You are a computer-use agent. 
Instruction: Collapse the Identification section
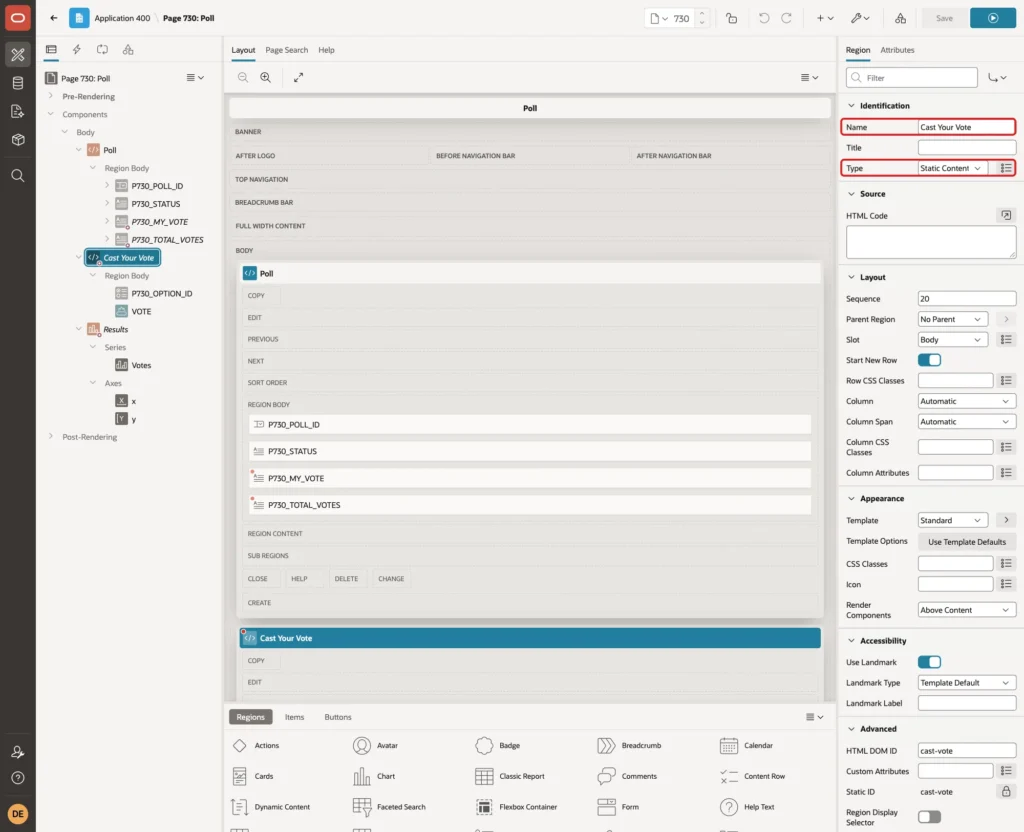(x=851, y=106)
